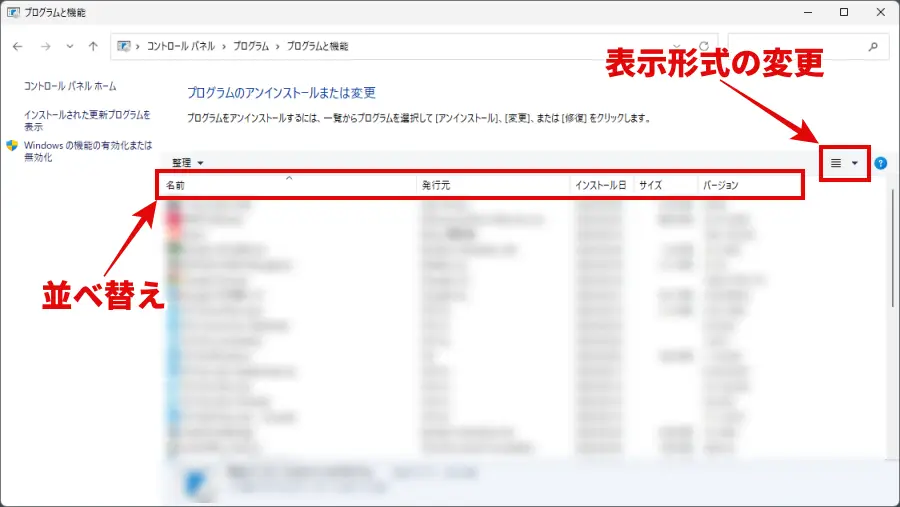The width and height of the screenshot is (900, 507).
Task: Click the vertical scrollbar of the list
Action: tap(893, 247)
